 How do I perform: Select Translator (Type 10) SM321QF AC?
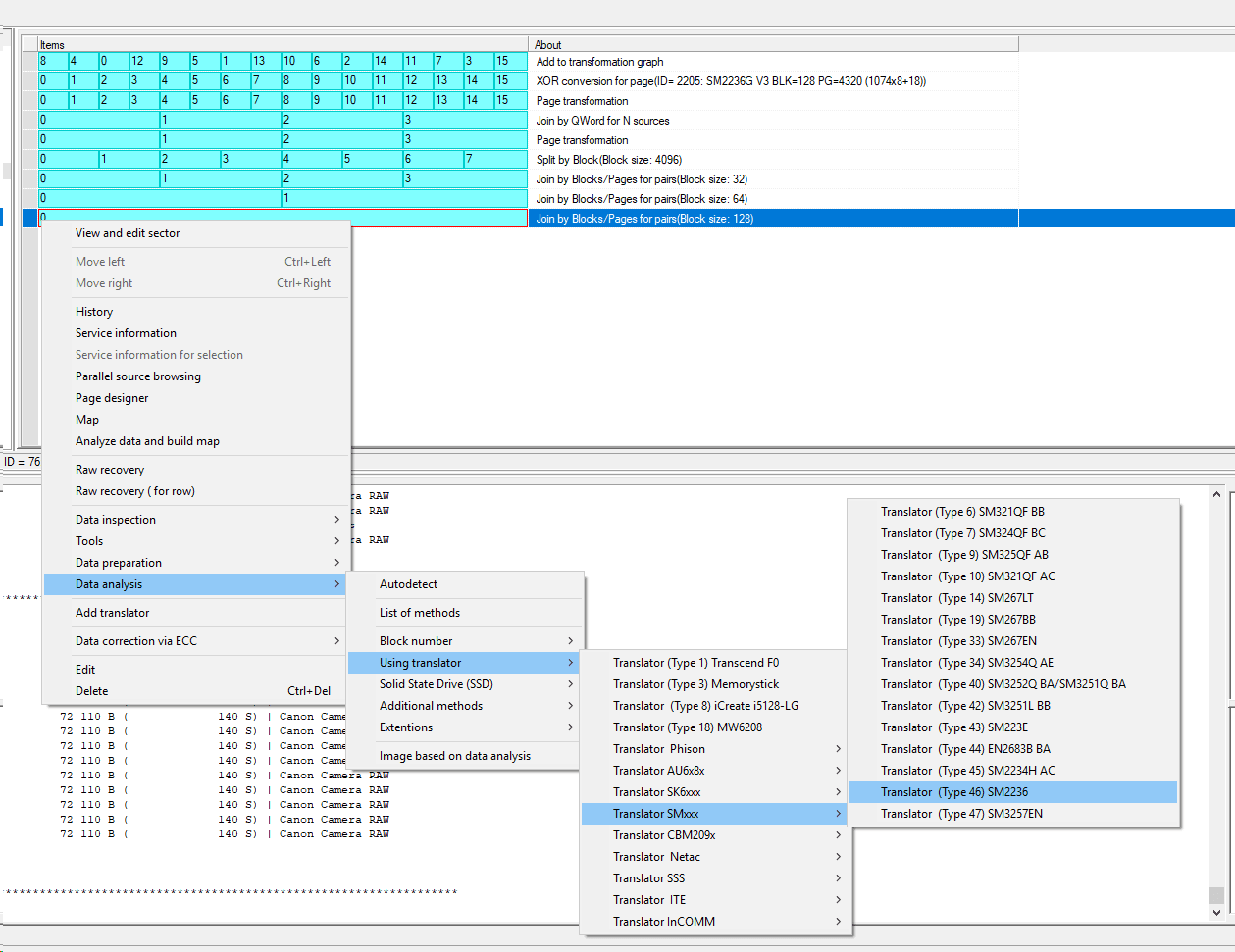(x=1013, y=576)
